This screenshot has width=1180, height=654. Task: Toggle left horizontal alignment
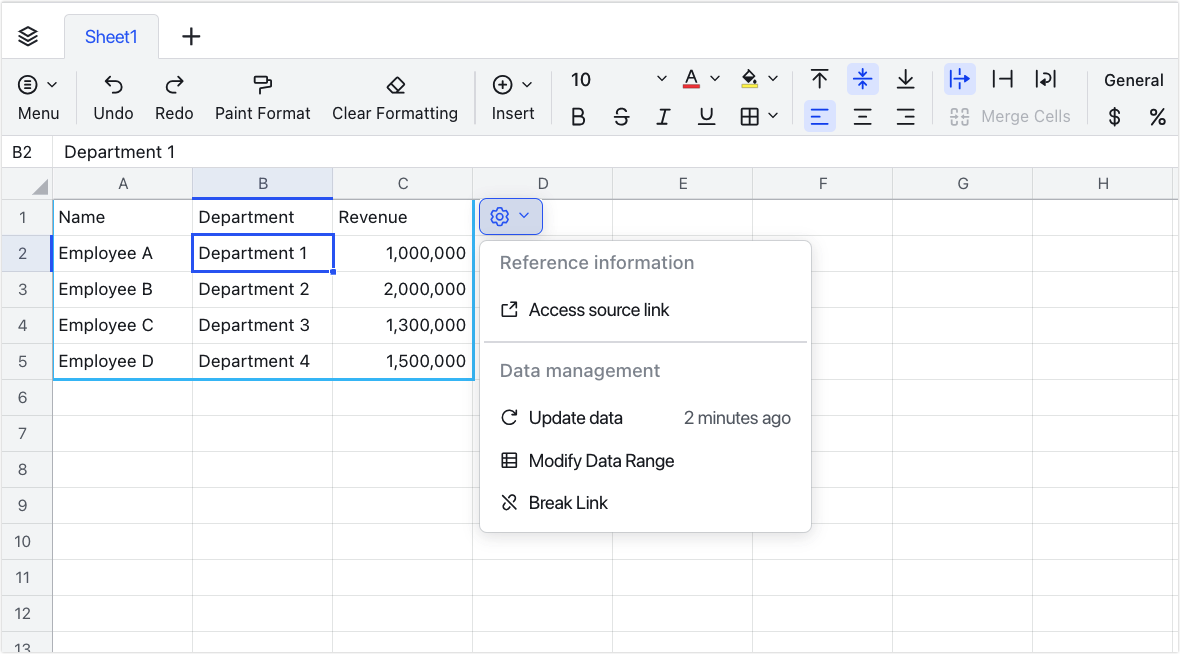tap(819, 116)
